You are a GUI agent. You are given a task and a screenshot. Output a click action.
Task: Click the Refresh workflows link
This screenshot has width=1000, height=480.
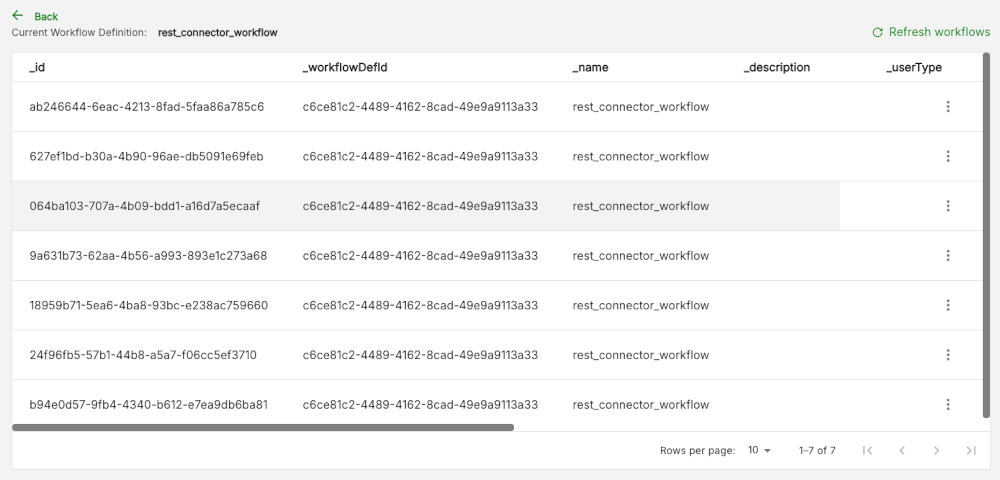[939, 32]
